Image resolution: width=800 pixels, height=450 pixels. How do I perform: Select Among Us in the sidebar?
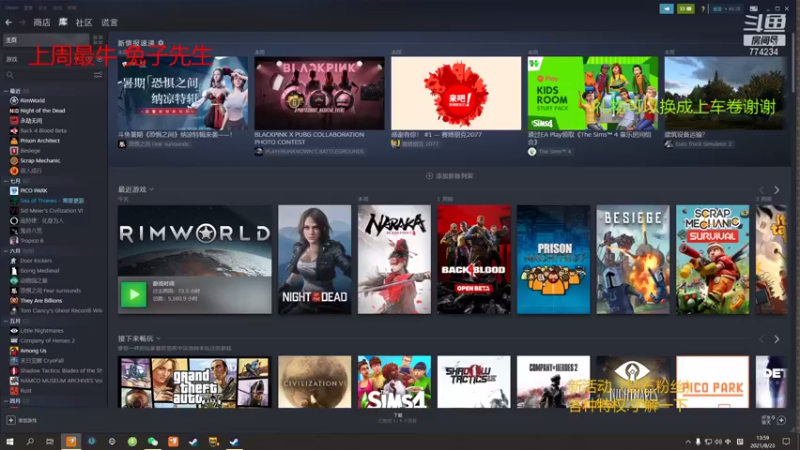click(x=33, y=351)
